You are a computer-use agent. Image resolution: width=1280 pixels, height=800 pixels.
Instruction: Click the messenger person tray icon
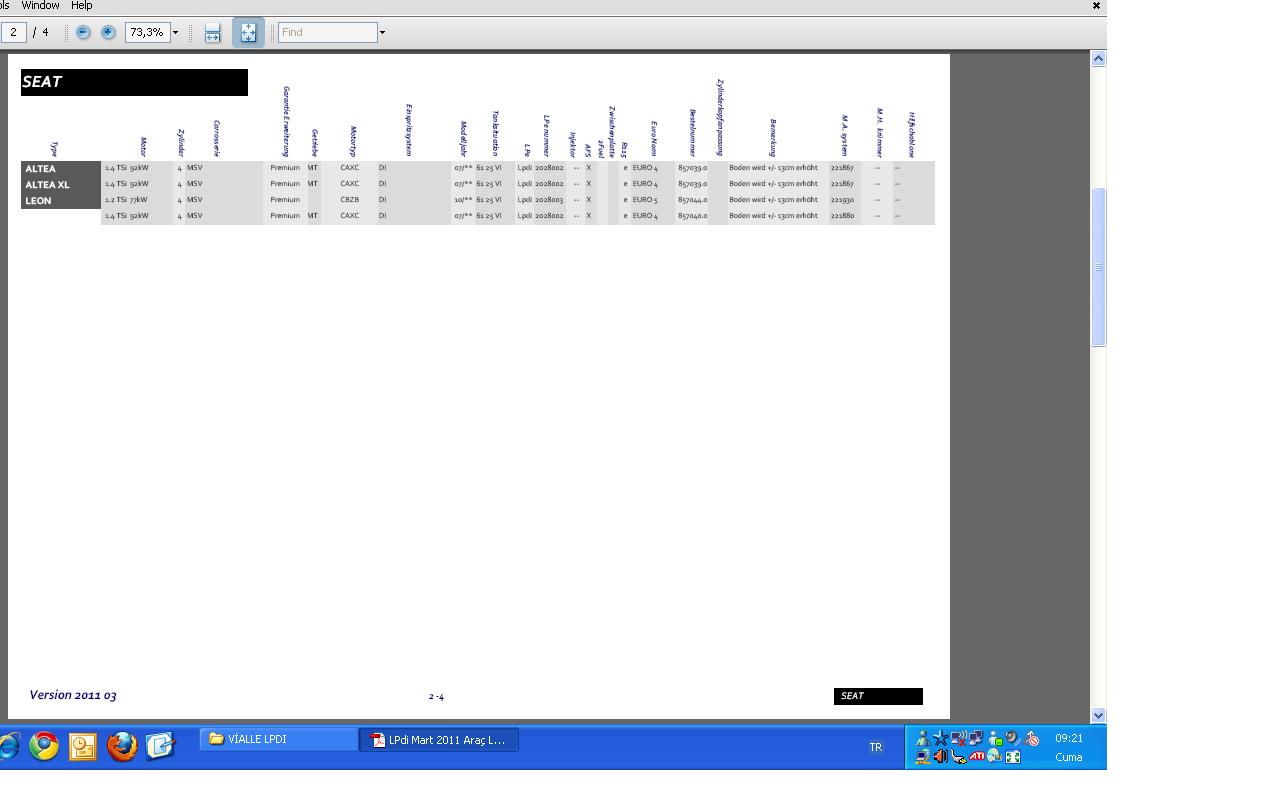923,739
